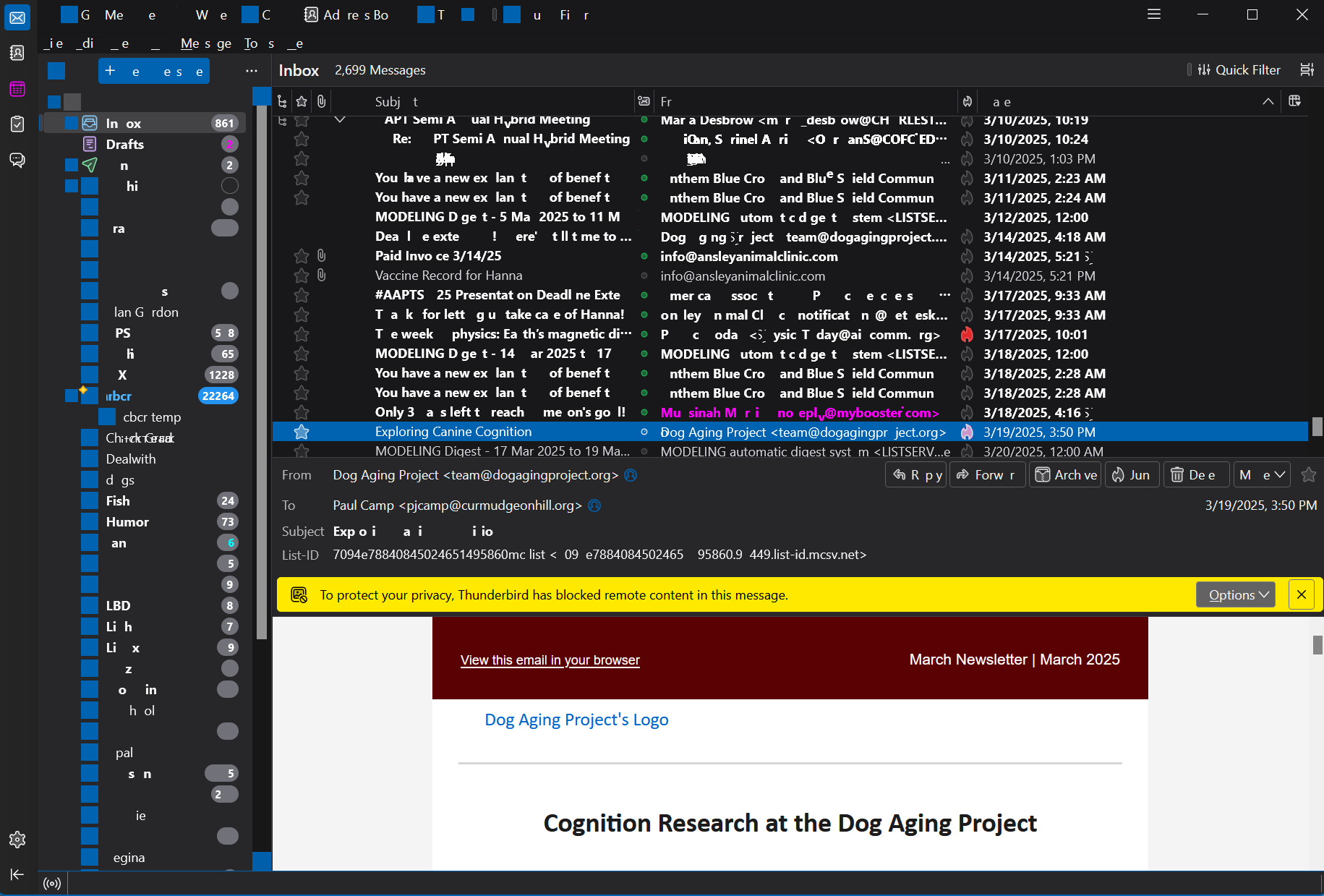Click red junk flame on physics email

point(967,334)
